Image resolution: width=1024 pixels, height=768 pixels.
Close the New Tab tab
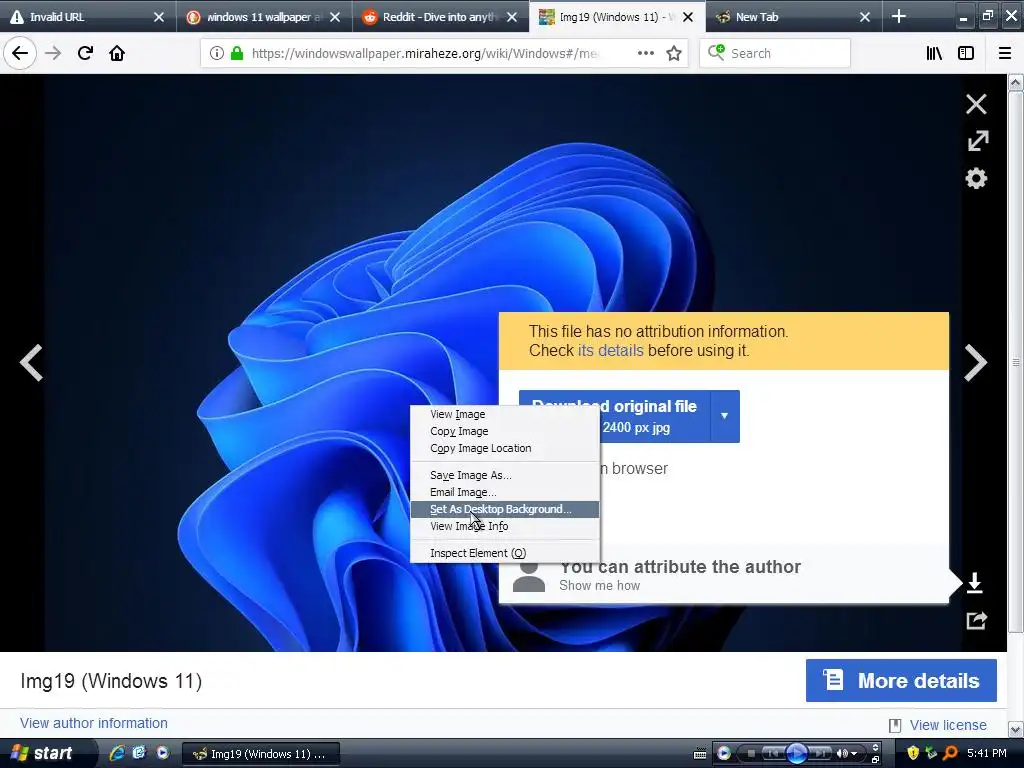(865, 17)
